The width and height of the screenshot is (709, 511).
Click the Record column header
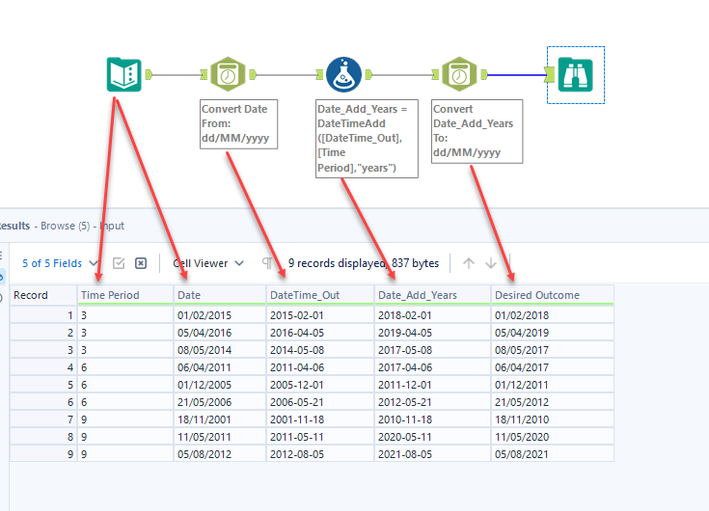coord(43,295)
